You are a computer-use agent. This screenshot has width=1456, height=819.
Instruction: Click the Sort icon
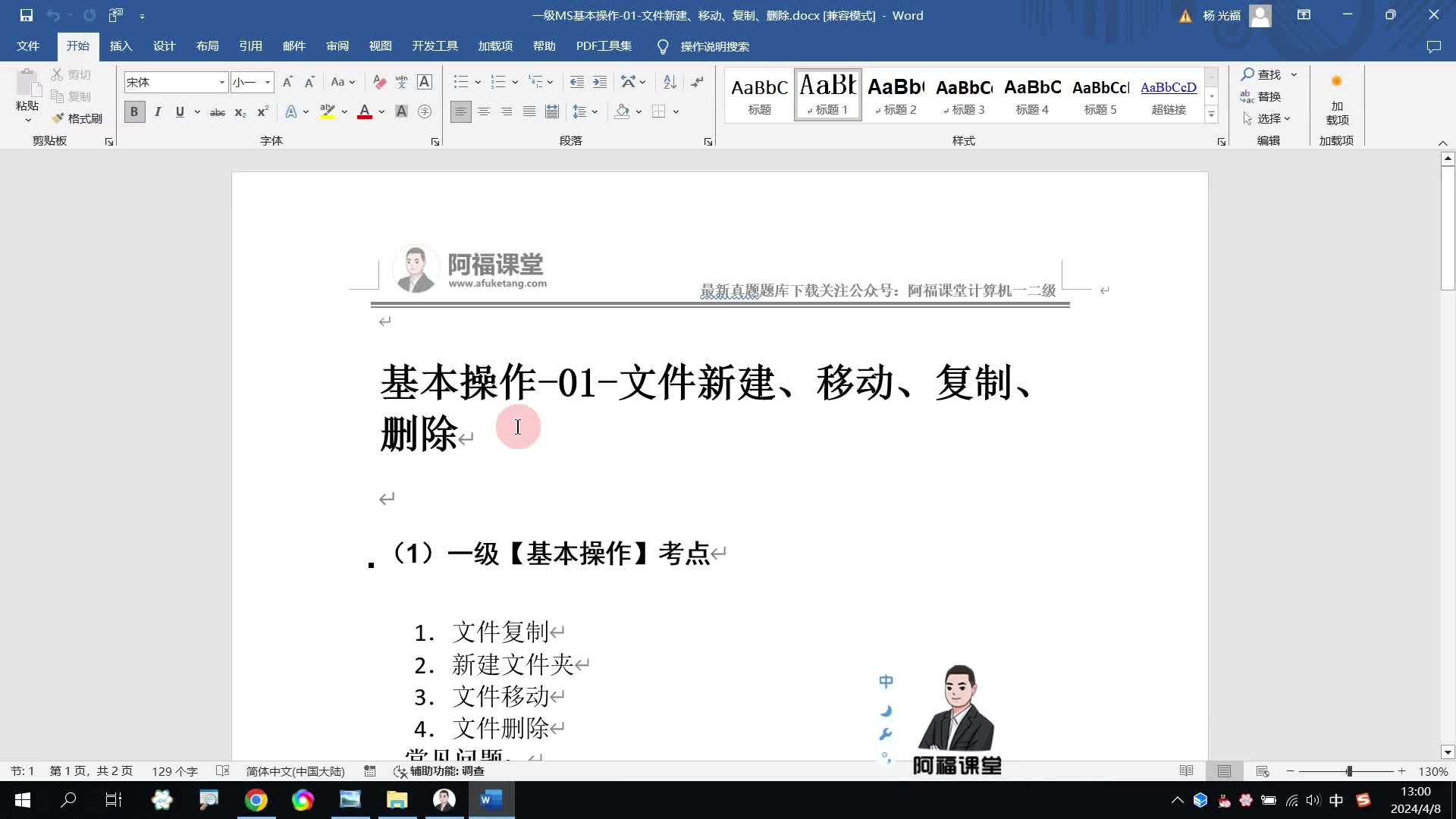coord(670,82)
